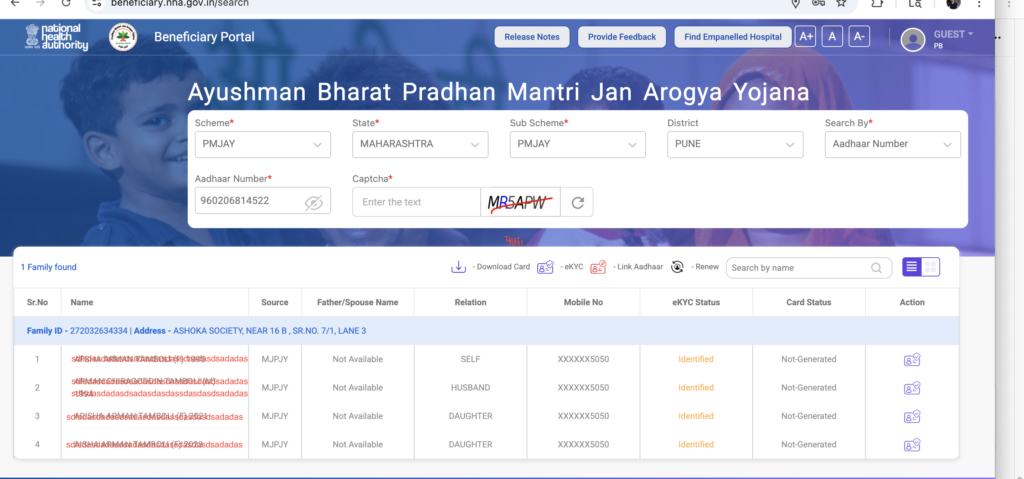Increase font size with A+ button

[x=806, y=37]
